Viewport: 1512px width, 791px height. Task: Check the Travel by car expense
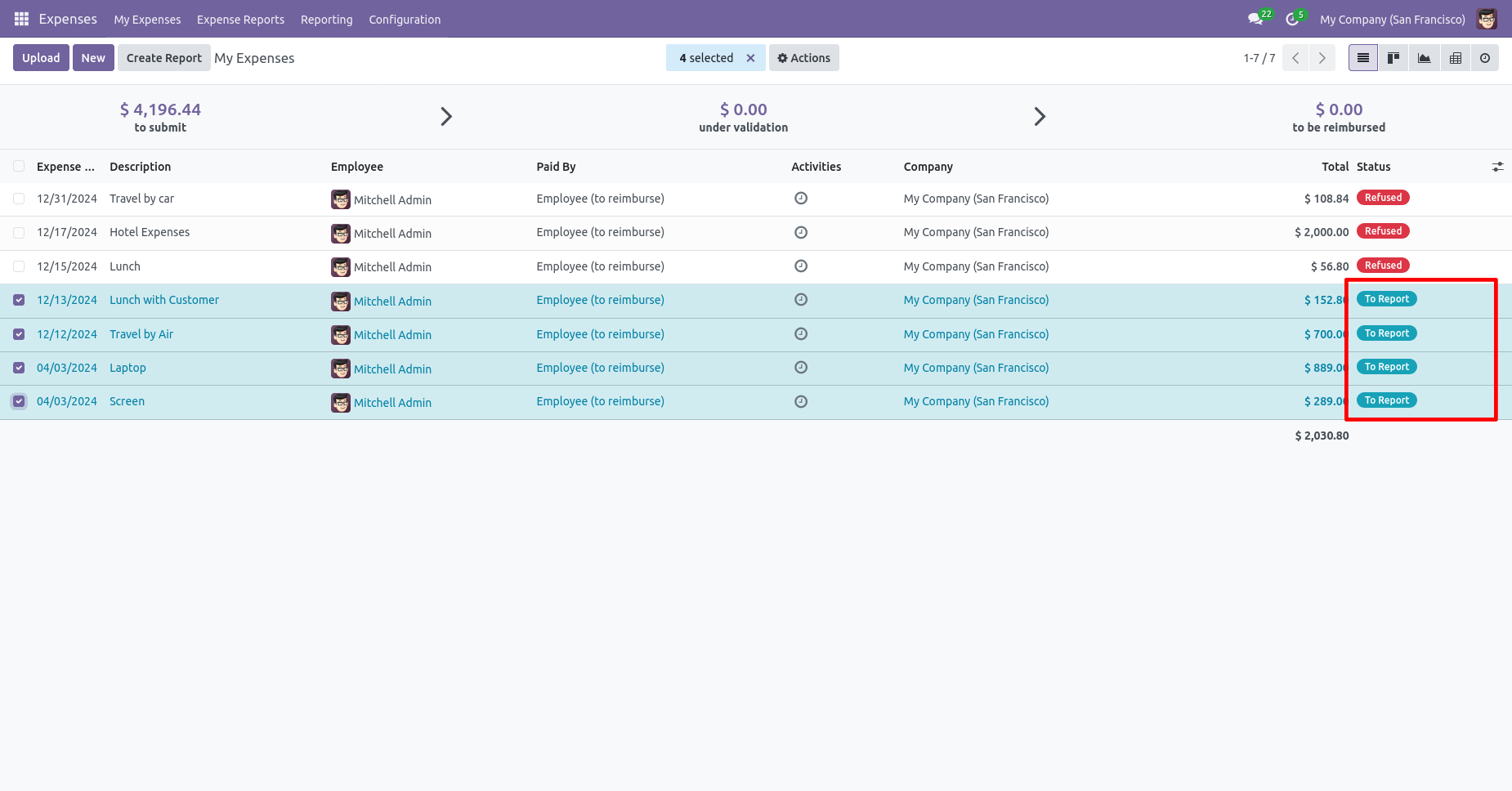pyautogui.click(x=19, y=199)
